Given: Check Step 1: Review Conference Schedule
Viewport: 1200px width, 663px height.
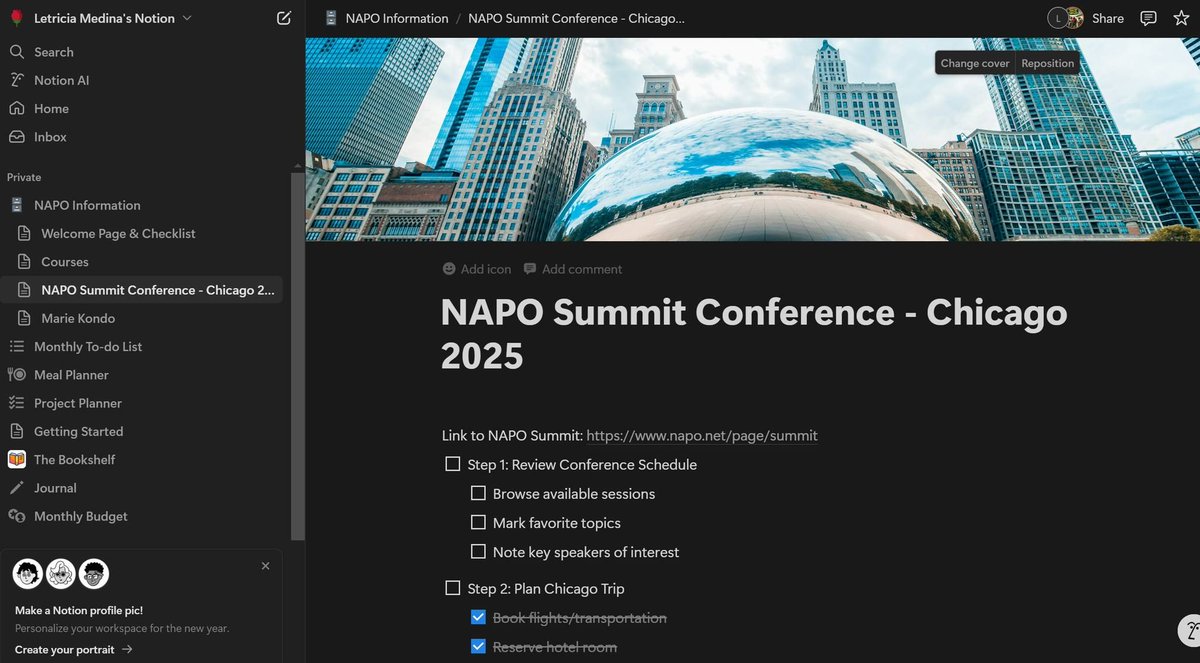Looking at the screenshot, I should click(453, 464).
